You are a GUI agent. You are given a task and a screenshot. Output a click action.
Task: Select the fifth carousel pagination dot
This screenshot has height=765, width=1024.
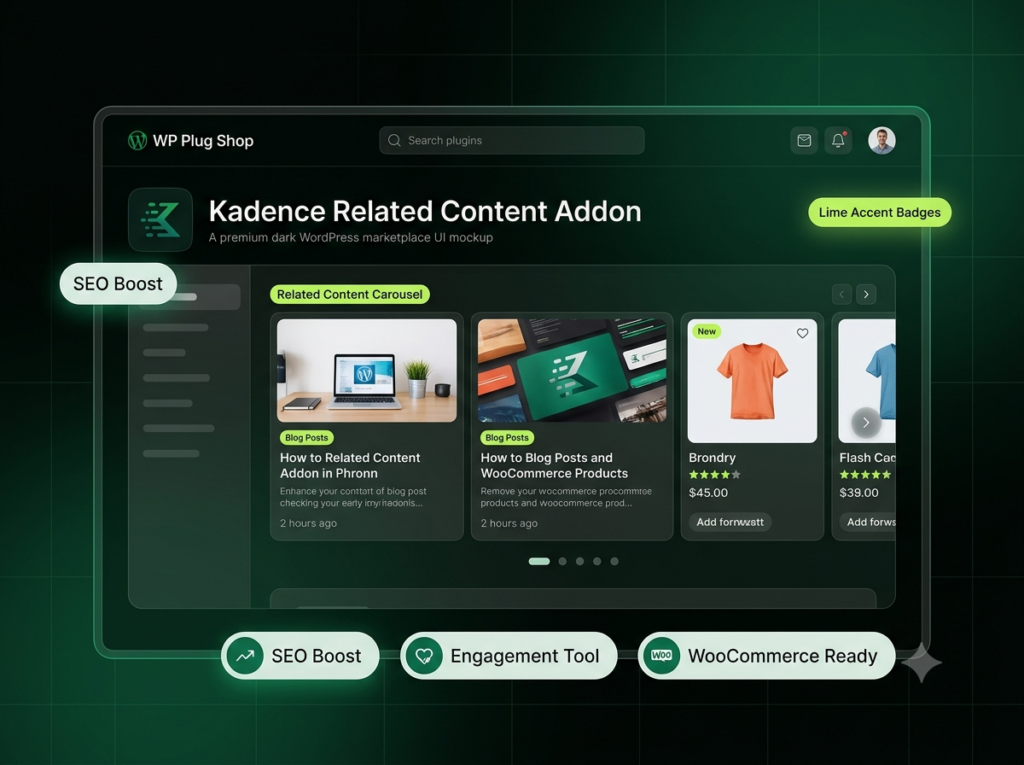click(615, 561)
